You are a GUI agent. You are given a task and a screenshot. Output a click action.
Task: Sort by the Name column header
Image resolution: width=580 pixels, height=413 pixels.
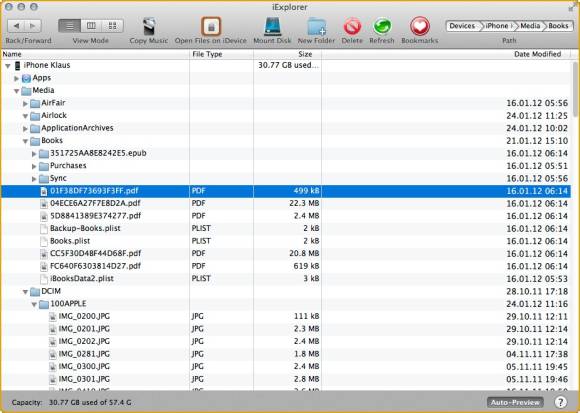tap(95, 54)
